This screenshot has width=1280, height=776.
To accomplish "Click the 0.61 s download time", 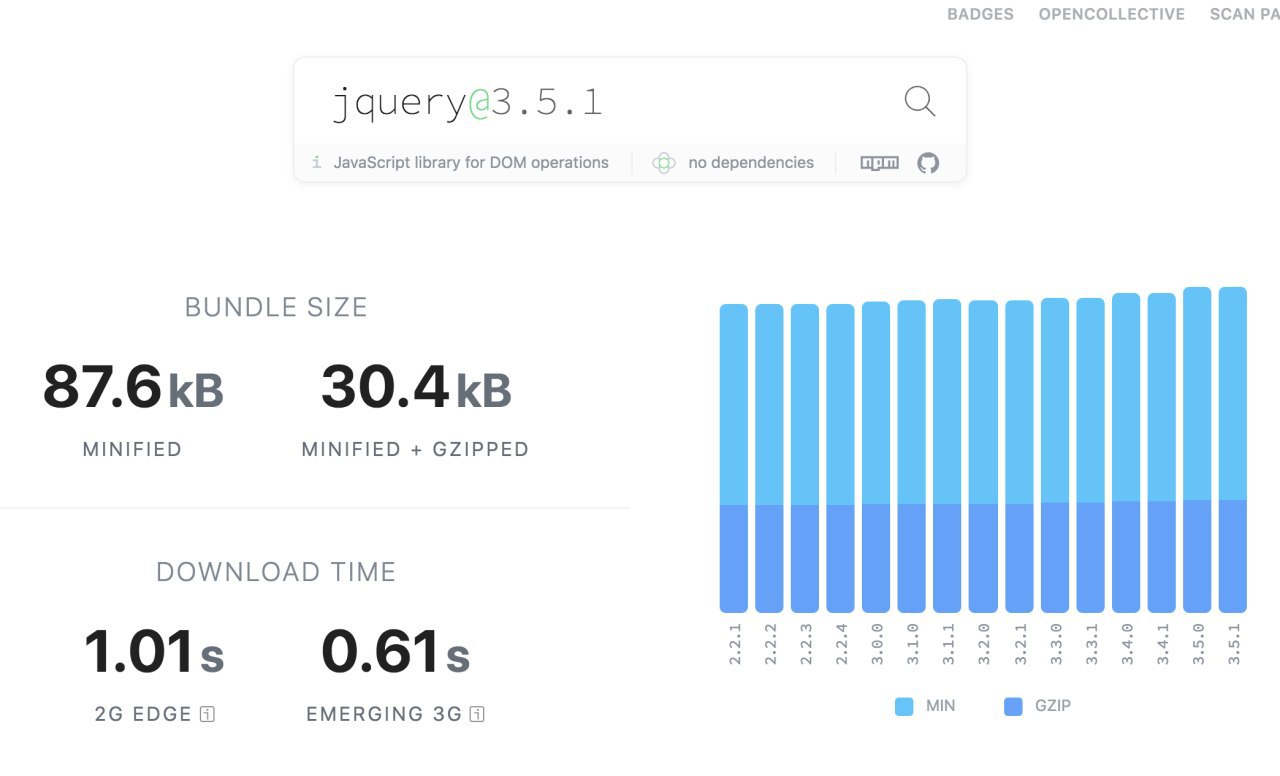I will pos(395,652).
